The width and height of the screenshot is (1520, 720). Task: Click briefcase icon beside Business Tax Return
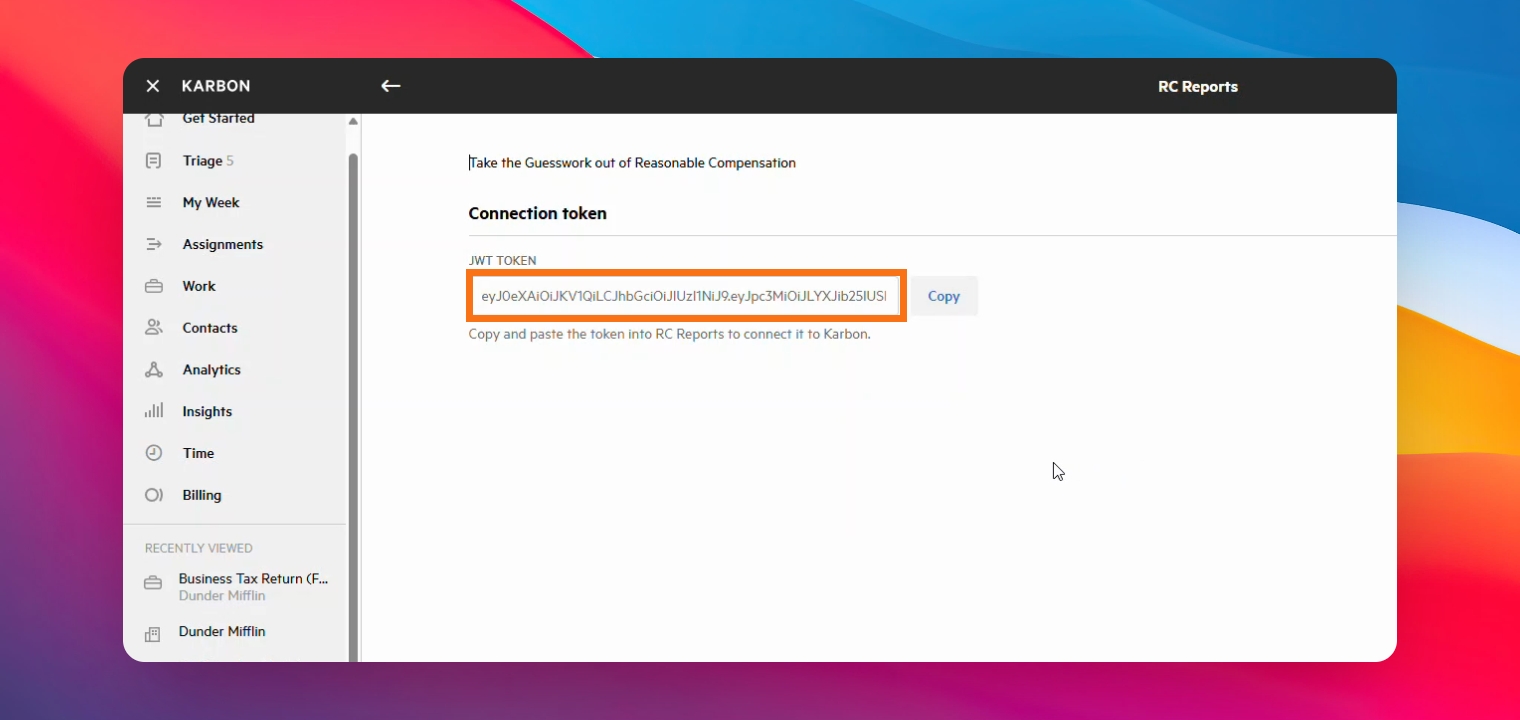coord(153,583)
